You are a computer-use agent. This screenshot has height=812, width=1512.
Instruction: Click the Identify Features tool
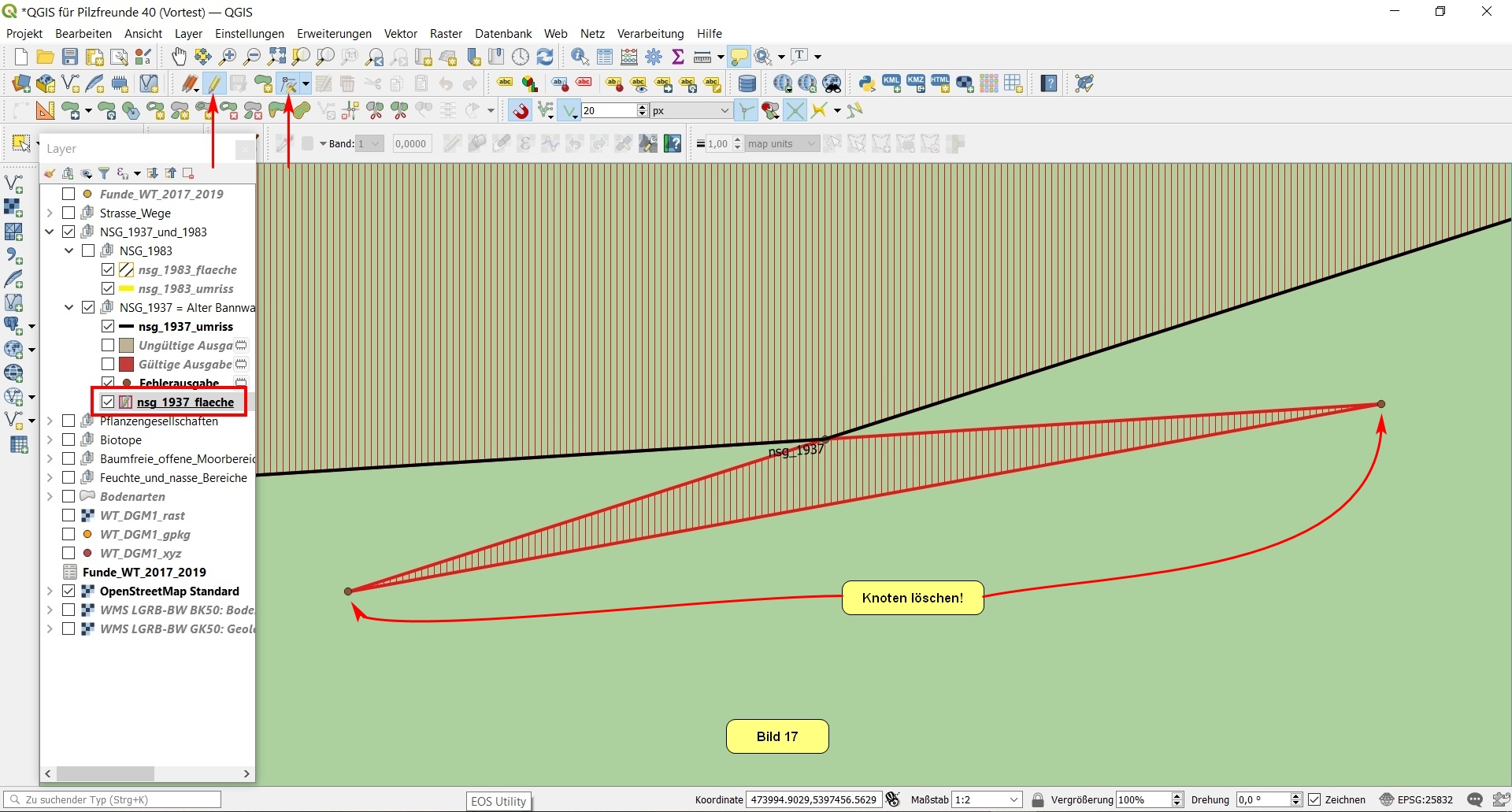pos(580,57)
